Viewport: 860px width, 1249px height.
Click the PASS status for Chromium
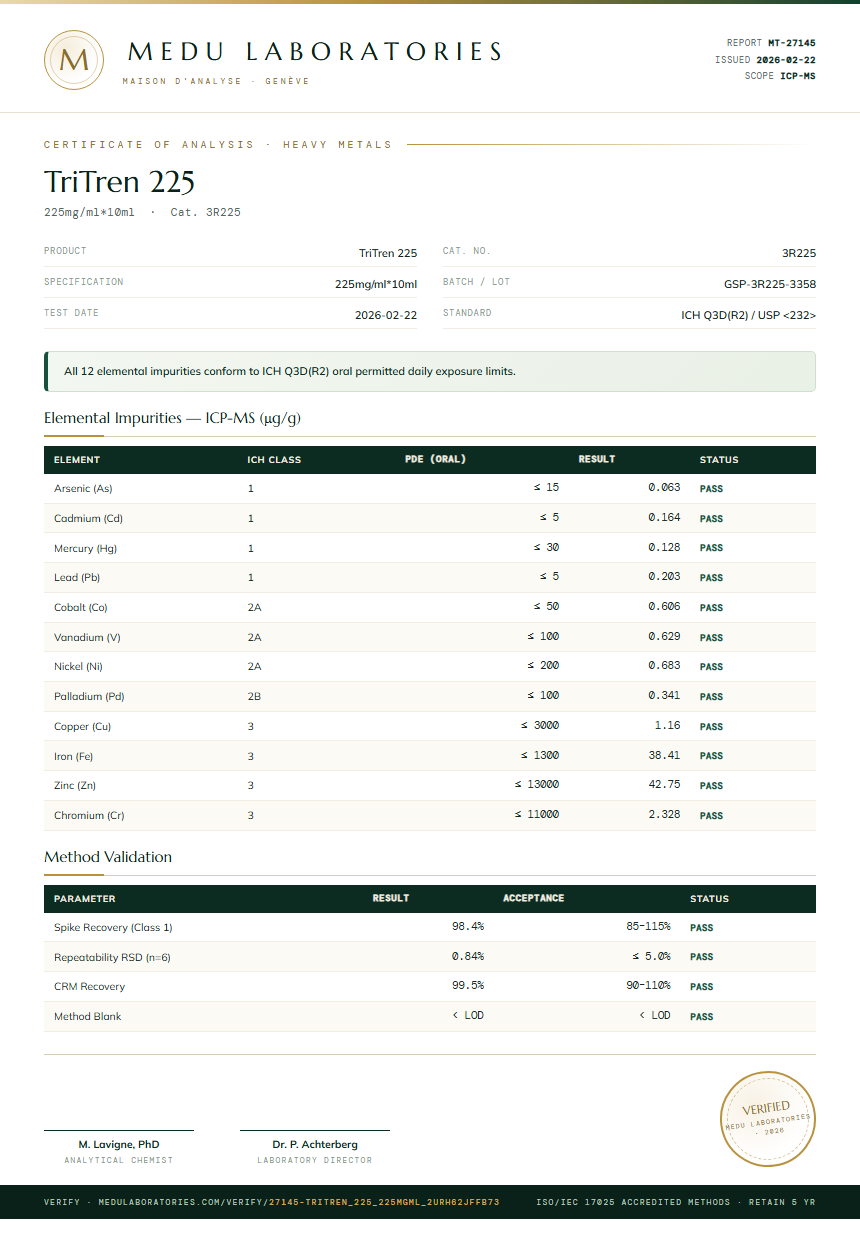[711, 816]
